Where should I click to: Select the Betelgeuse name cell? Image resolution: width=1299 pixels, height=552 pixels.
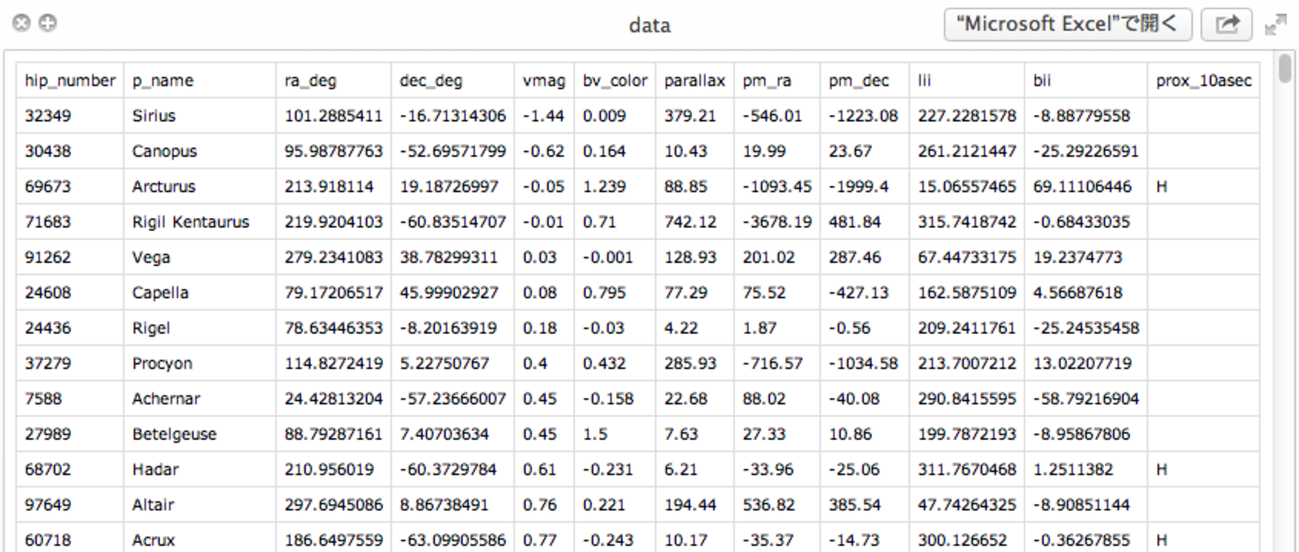[174, 434]
